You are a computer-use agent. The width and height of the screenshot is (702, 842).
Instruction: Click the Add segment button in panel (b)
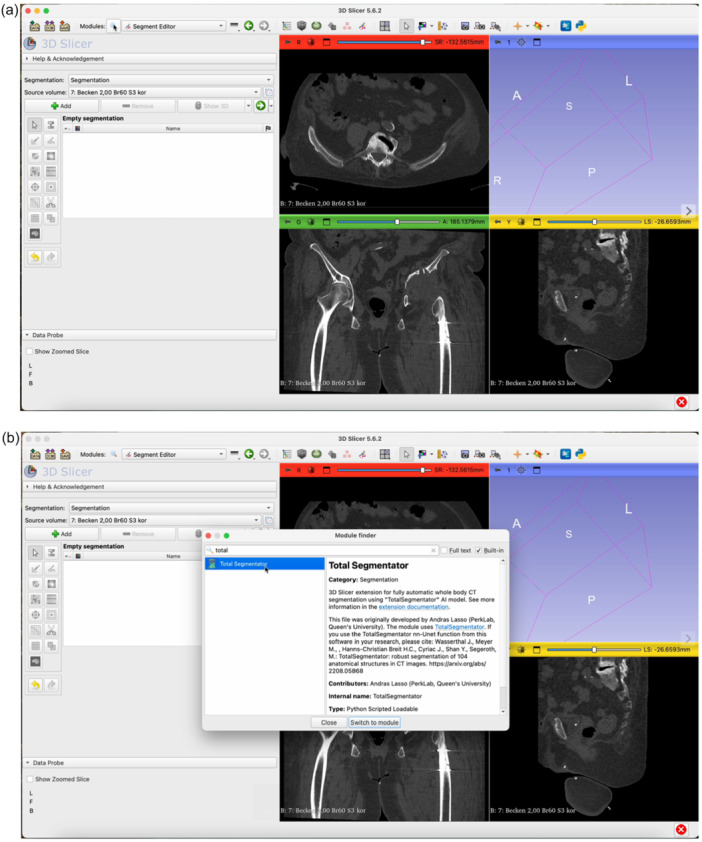click(62, 534)
